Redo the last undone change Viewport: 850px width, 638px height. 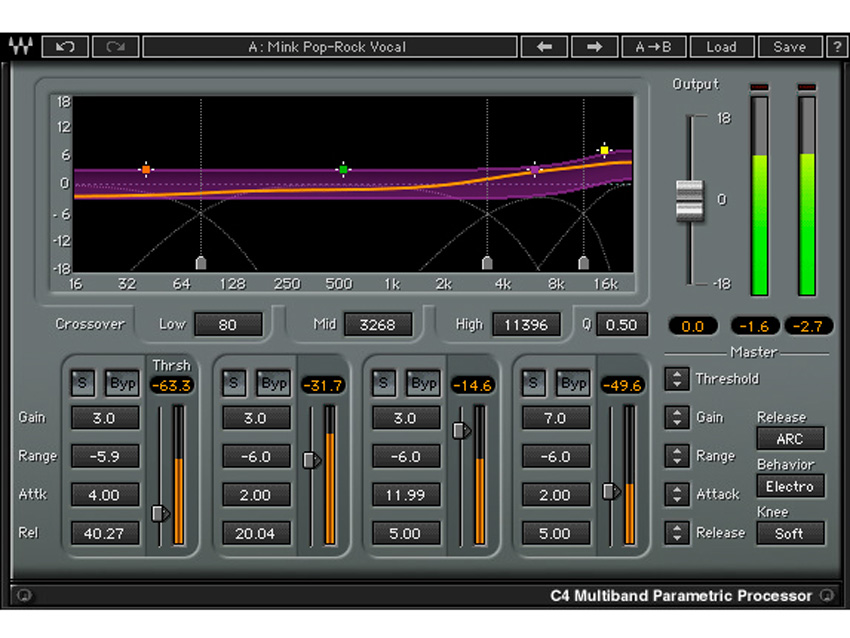point(115,47)
